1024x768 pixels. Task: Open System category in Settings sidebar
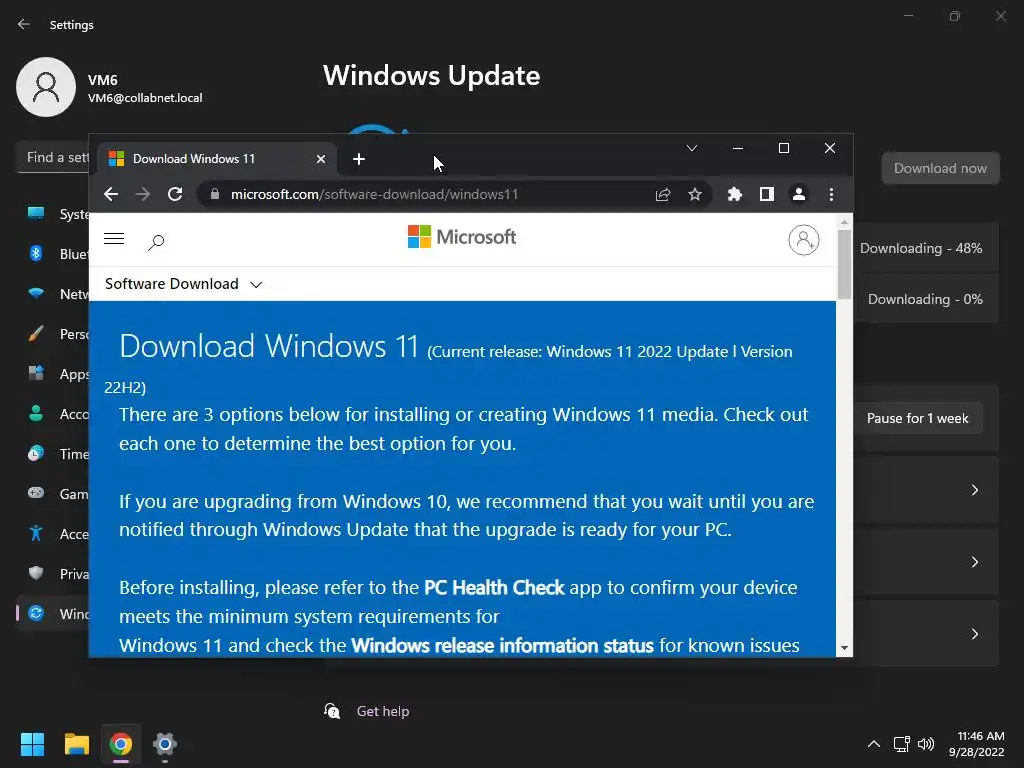(x=53, y=214)
